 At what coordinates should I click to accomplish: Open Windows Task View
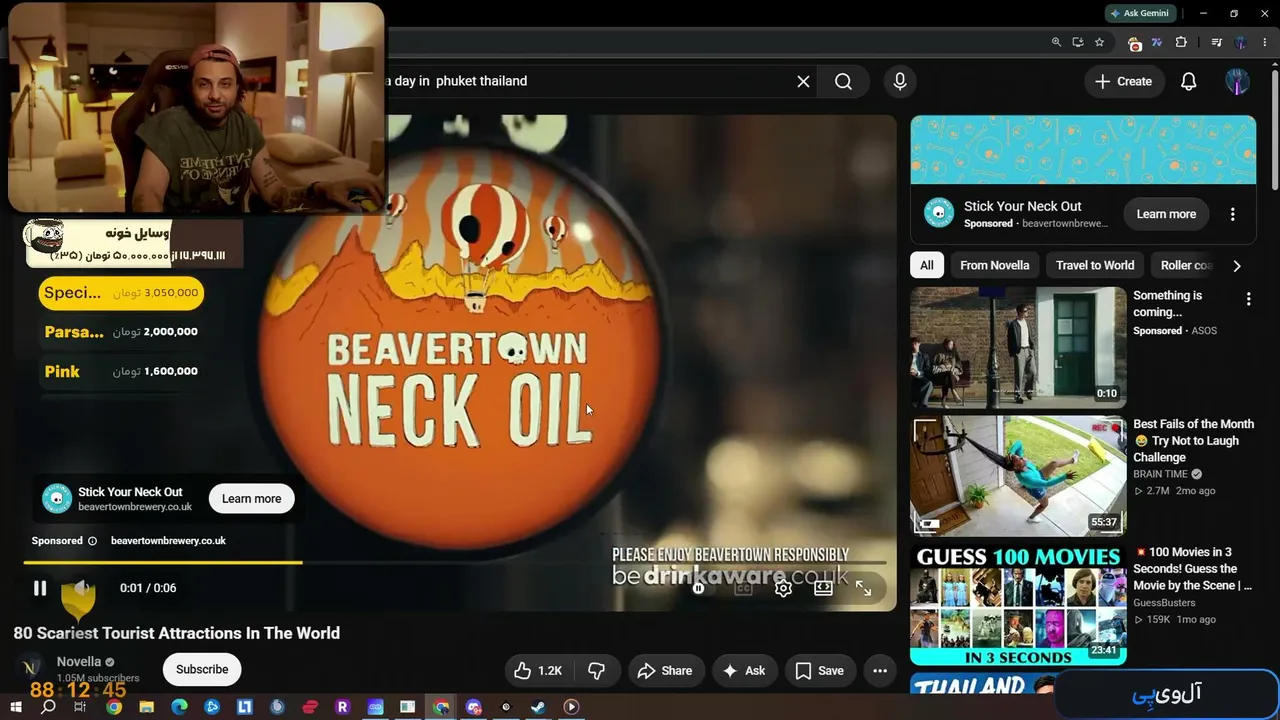(81, 707)
